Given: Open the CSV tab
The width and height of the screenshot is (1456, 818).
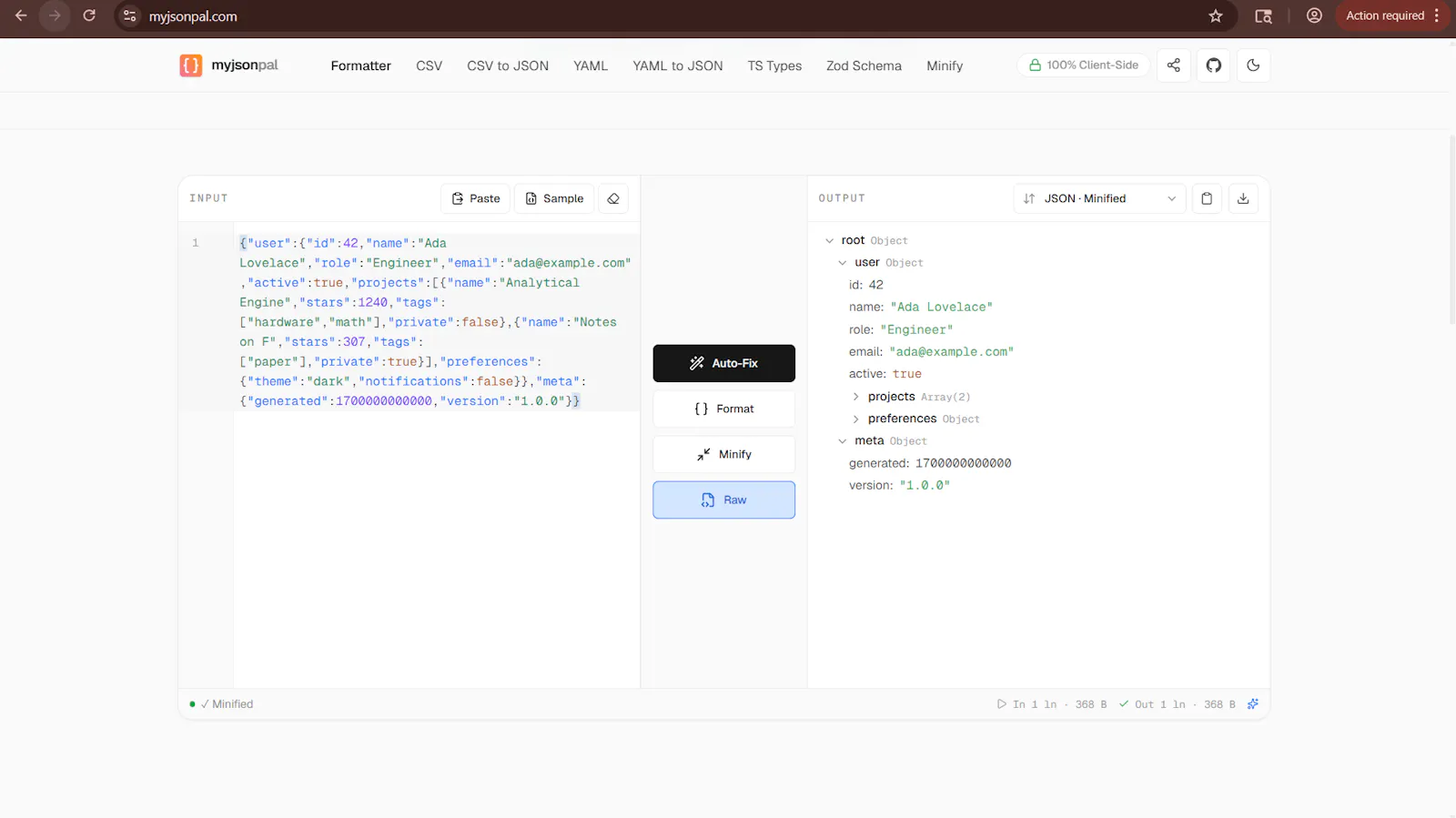Looking at the screenshot, I should tap(430, 66).
